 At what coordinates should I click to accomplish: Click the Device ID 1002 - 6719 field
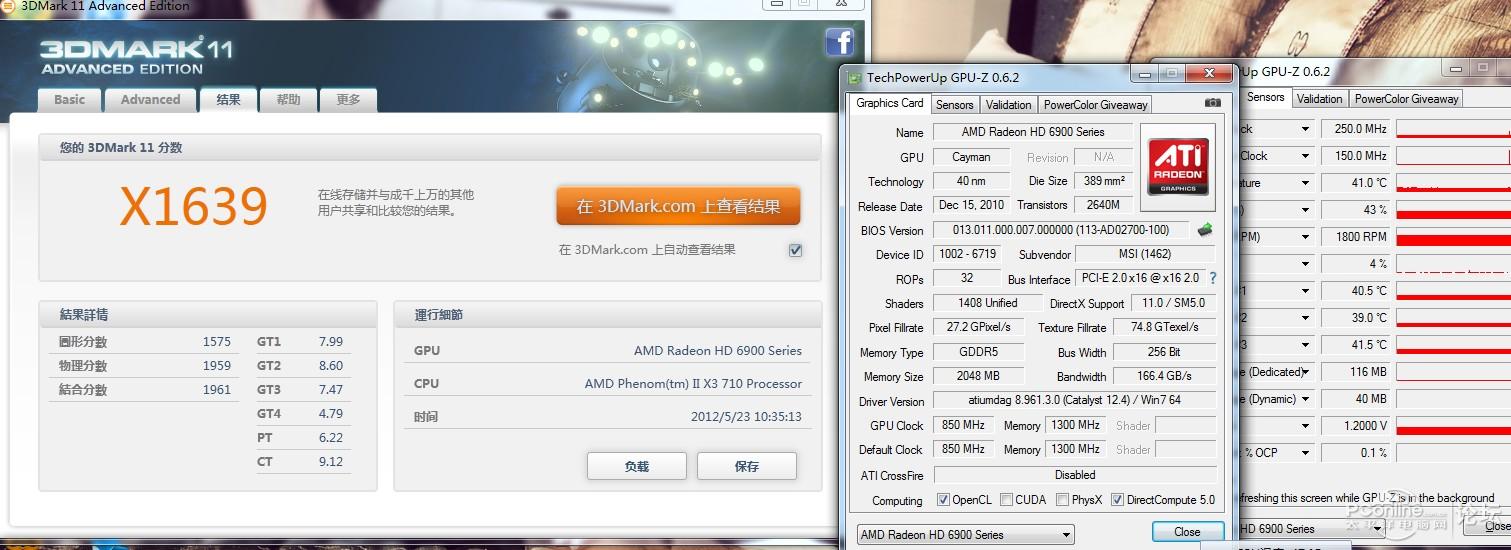pos(968,254)
